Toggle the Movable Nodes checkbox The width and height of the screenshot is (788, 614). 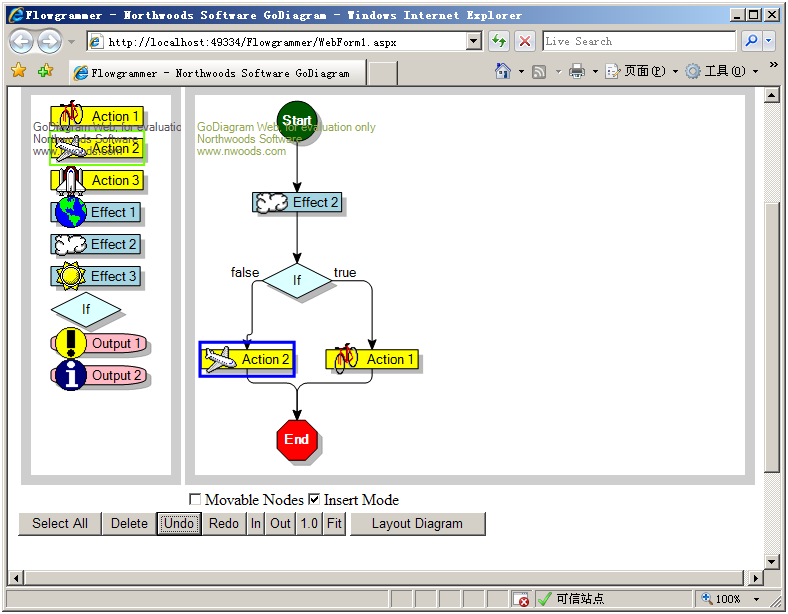[x=195, y=499]
